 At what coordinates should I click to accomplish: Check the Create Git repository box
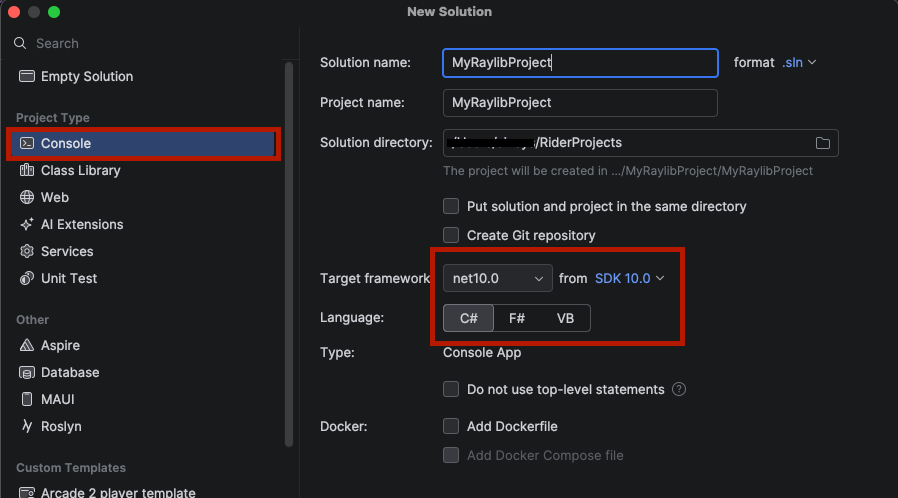[x=451, y=235]
